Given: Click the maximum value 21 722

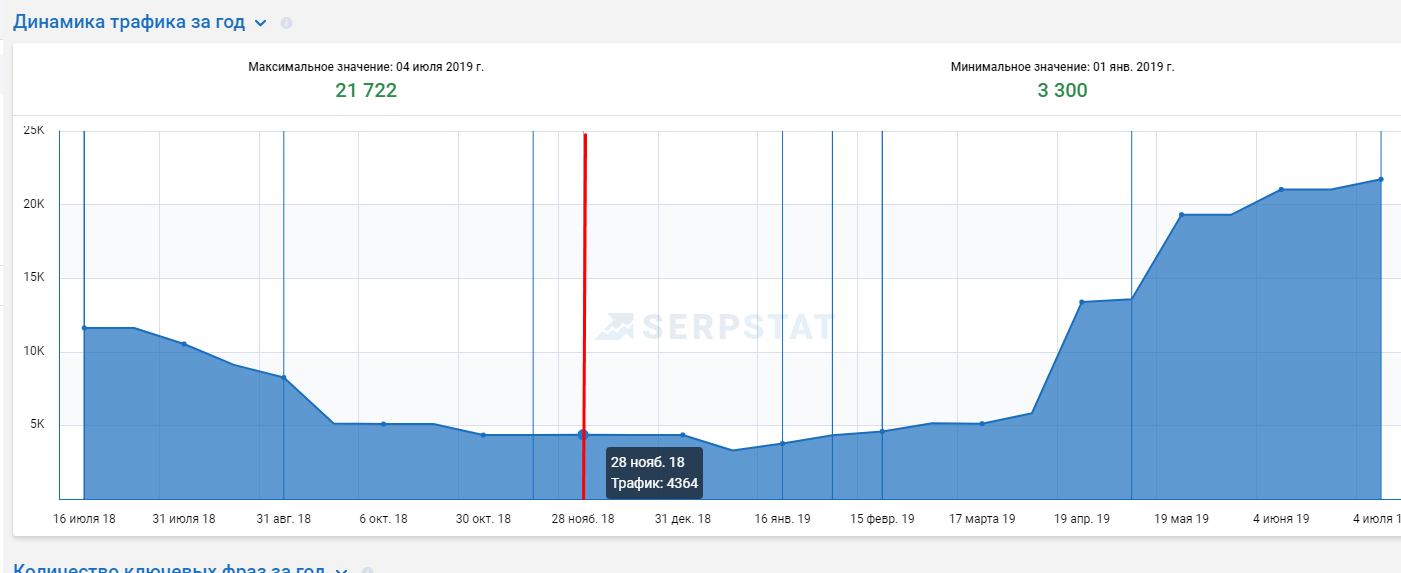Looking at the screenshot, I should (366, 91).
